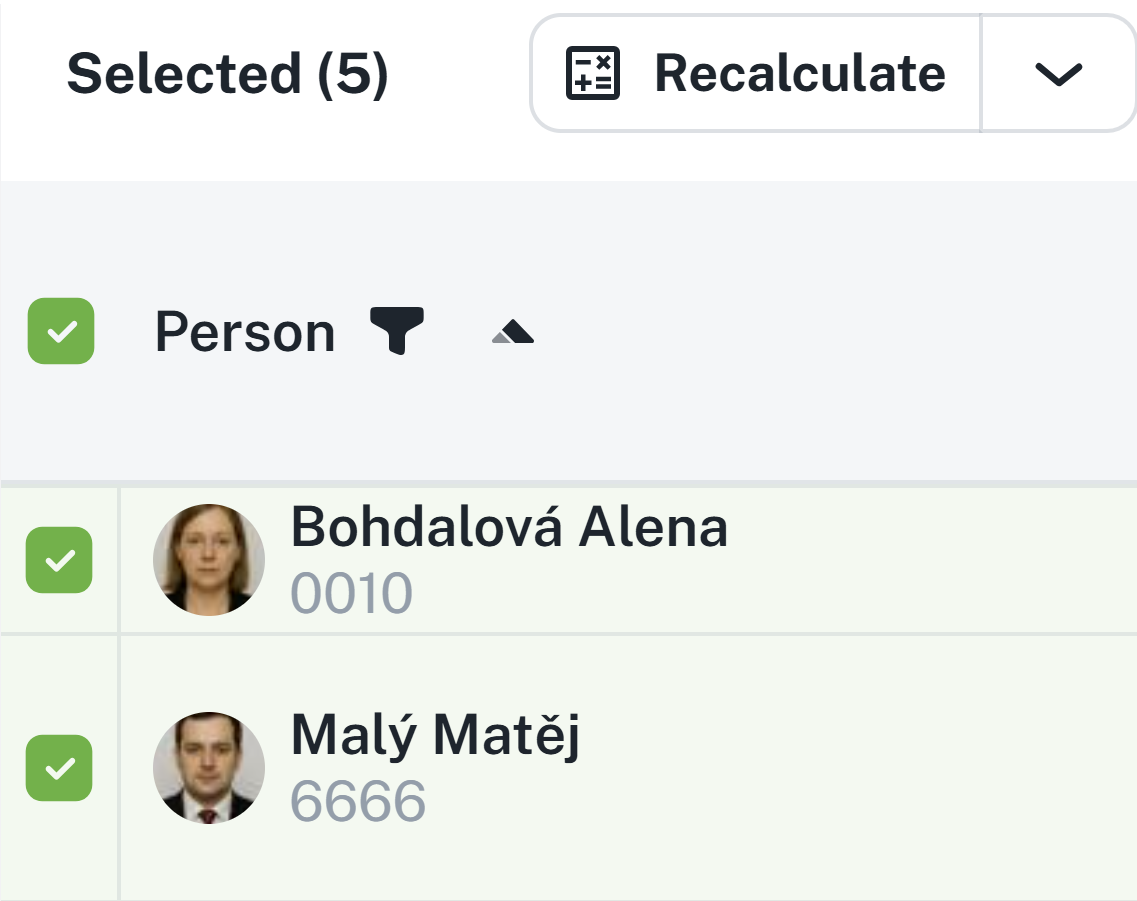This screenshot has width=1137, height=901.
Task: Open the Malý Matěj name link
Action: (435, 735)
